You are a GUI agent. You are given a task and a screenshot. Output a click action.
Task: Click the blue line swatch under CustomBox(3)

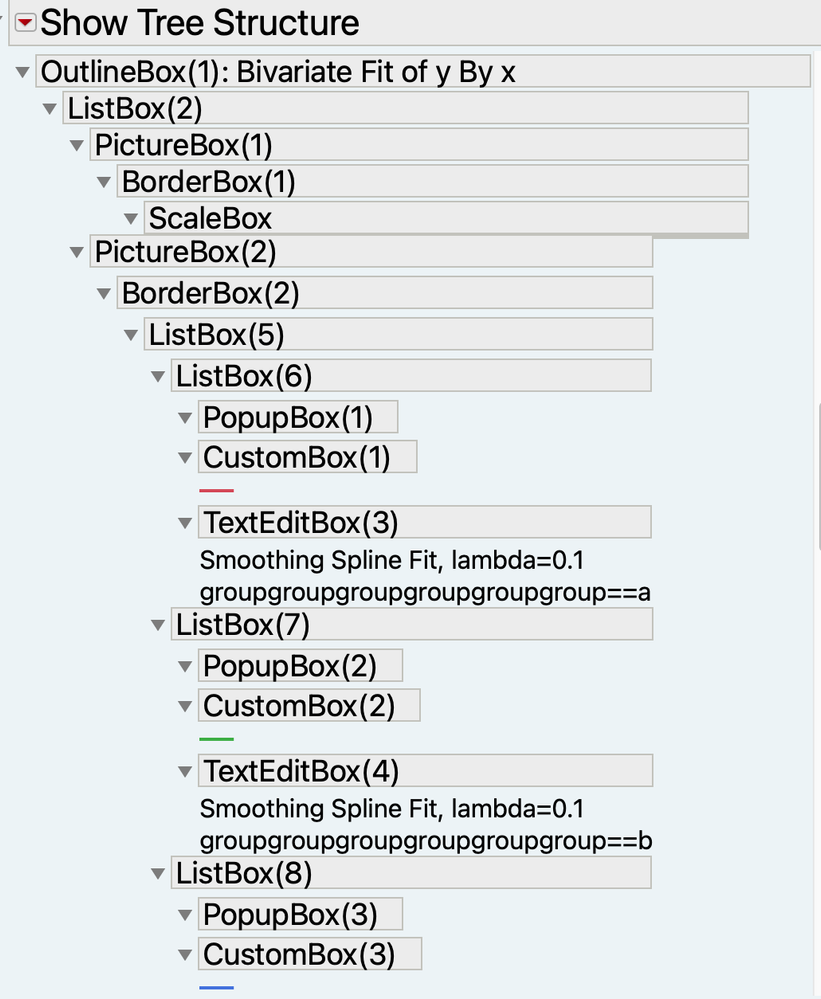[217, 988]
